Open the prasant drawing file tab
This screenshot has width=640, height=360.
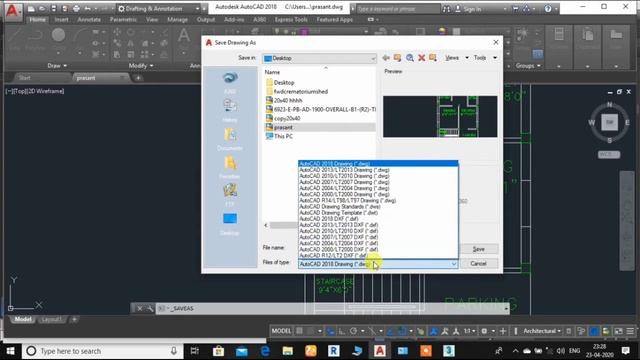pos(100,78)
